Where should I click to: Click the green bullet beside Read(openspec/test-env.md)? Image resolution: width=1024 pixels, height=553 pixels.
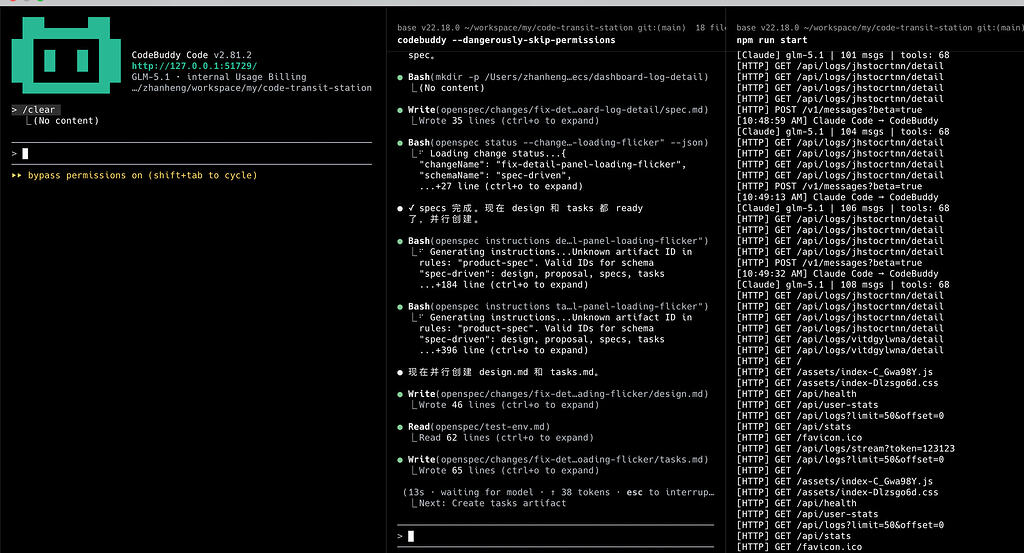click(x=400, y=427)
